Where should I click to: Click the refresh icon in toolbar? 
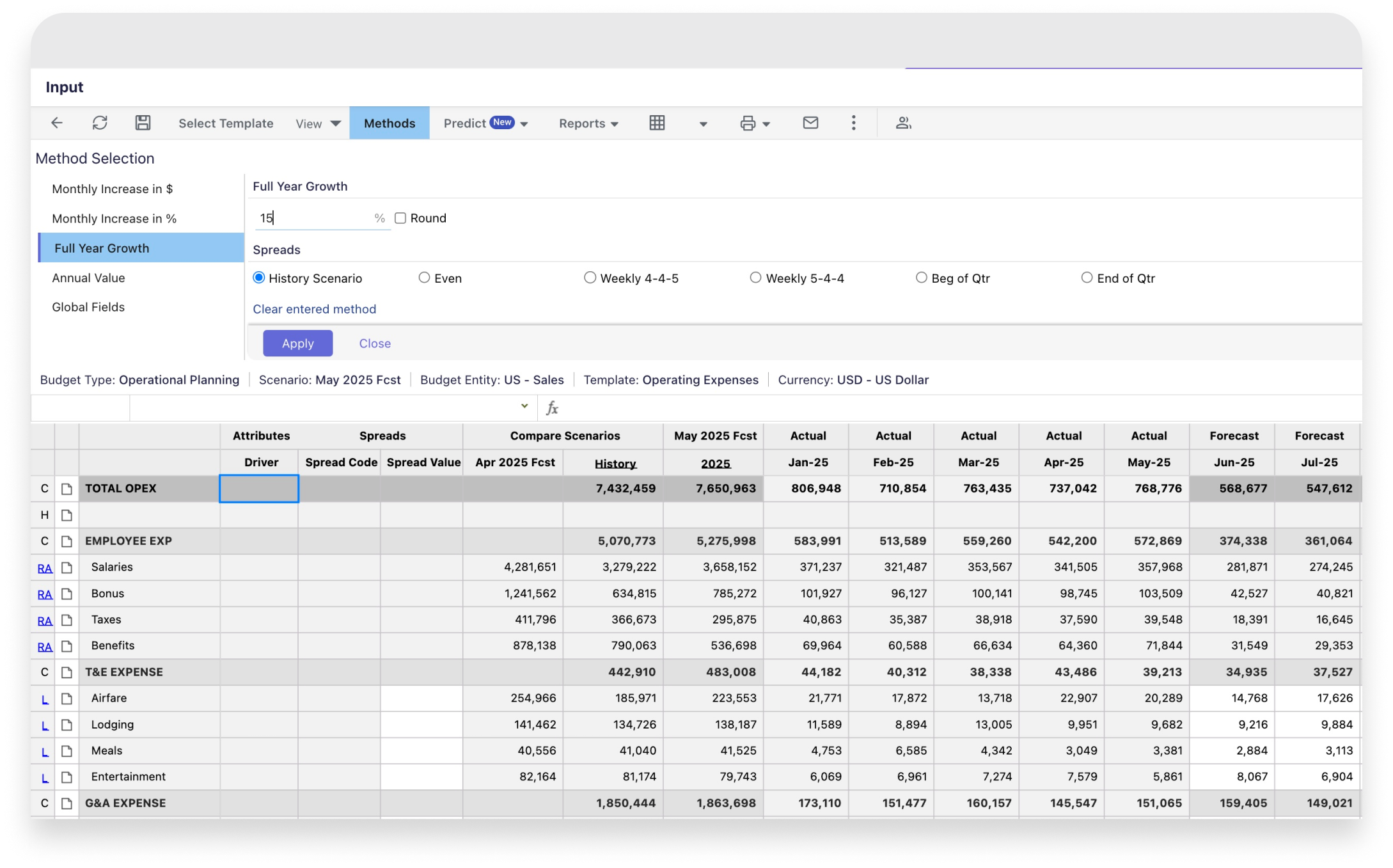(x=100, y=123)
